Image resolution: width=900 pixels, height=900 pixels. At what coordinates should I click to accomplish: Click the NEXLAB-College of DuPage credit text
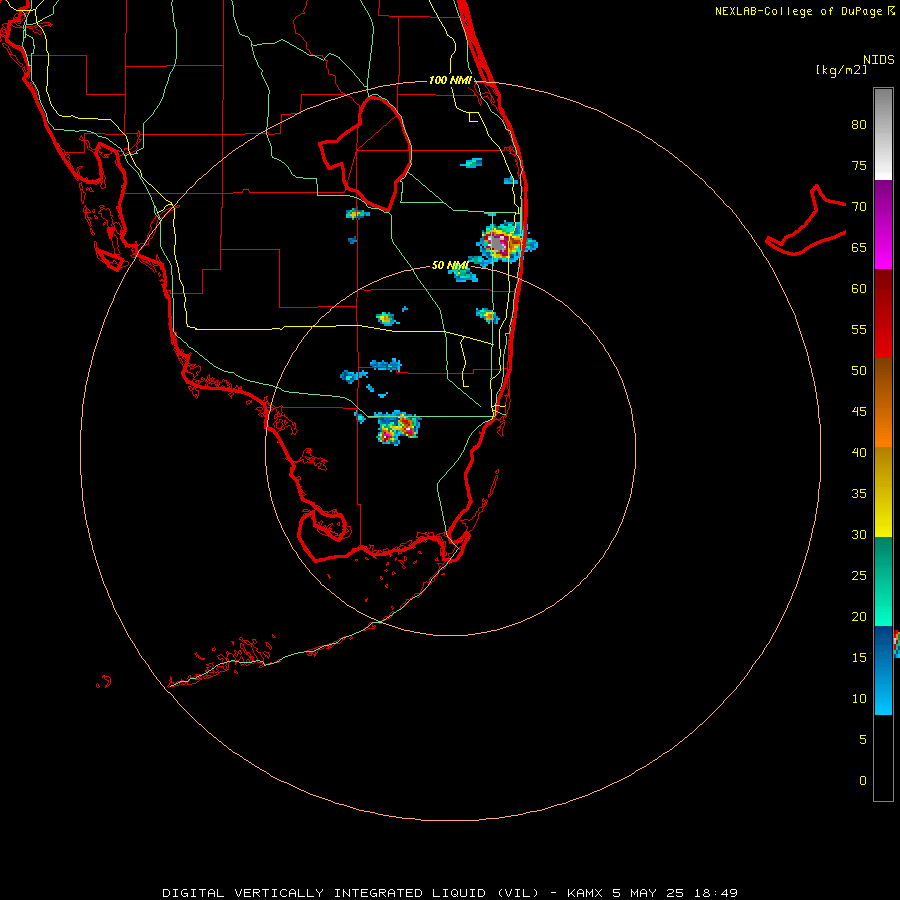(x=805, y=11)
